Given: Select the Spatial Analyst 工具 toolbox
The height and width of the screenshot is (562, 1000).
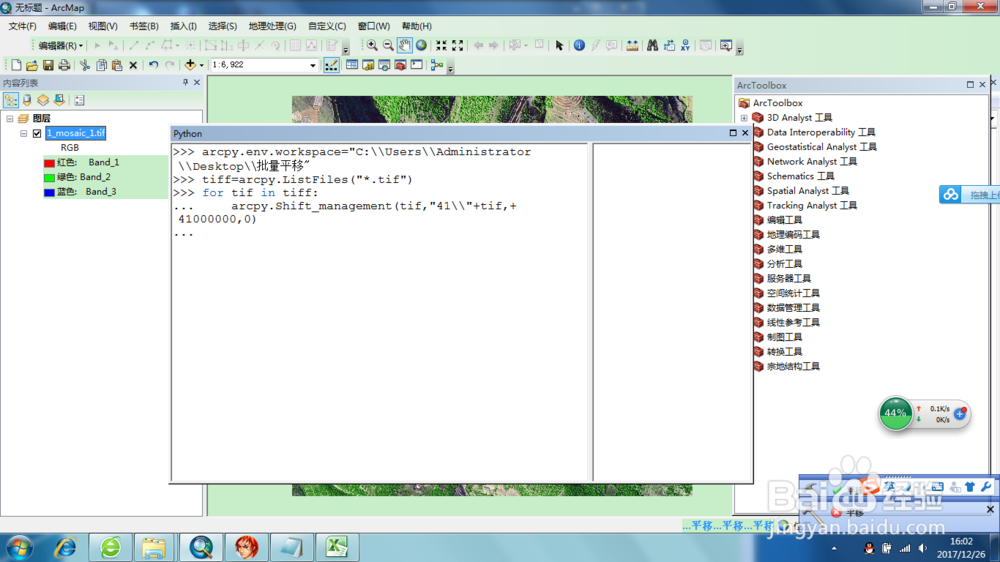Looking at the screenshot, I should pyautogui.click(x=807, y=191).
